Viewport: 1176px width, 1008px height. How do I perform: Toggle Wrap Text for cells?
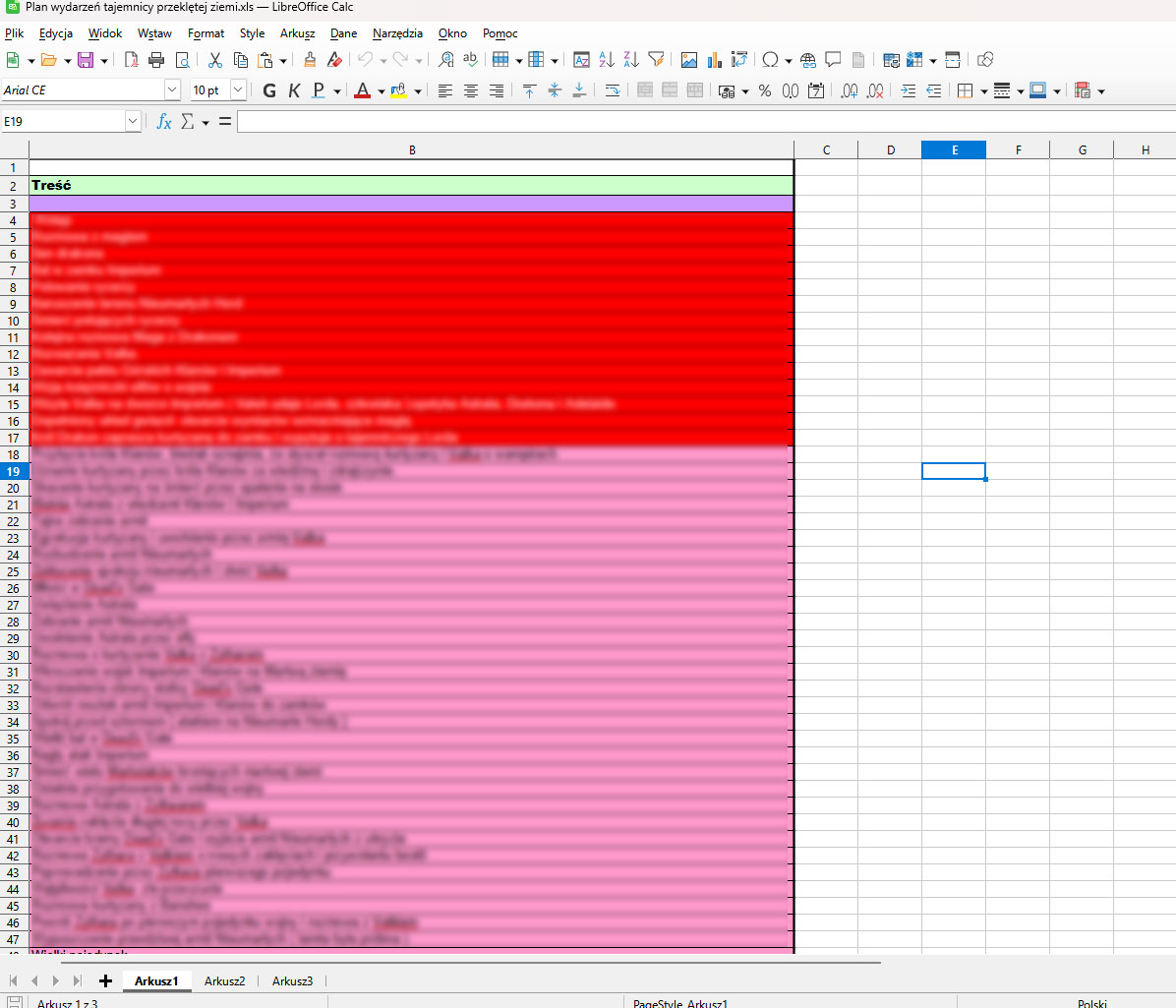point(612,90)
